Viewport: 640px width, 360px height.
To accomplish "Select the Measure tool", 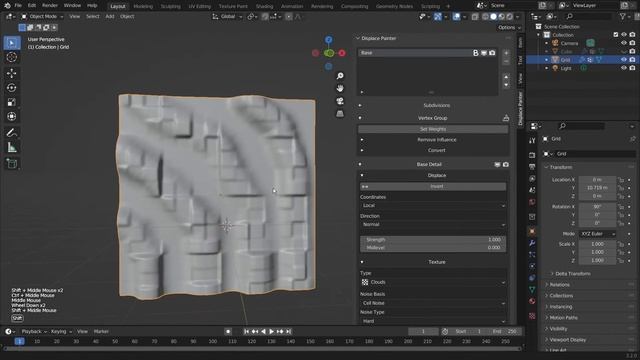I will click(x=11, y=147).
